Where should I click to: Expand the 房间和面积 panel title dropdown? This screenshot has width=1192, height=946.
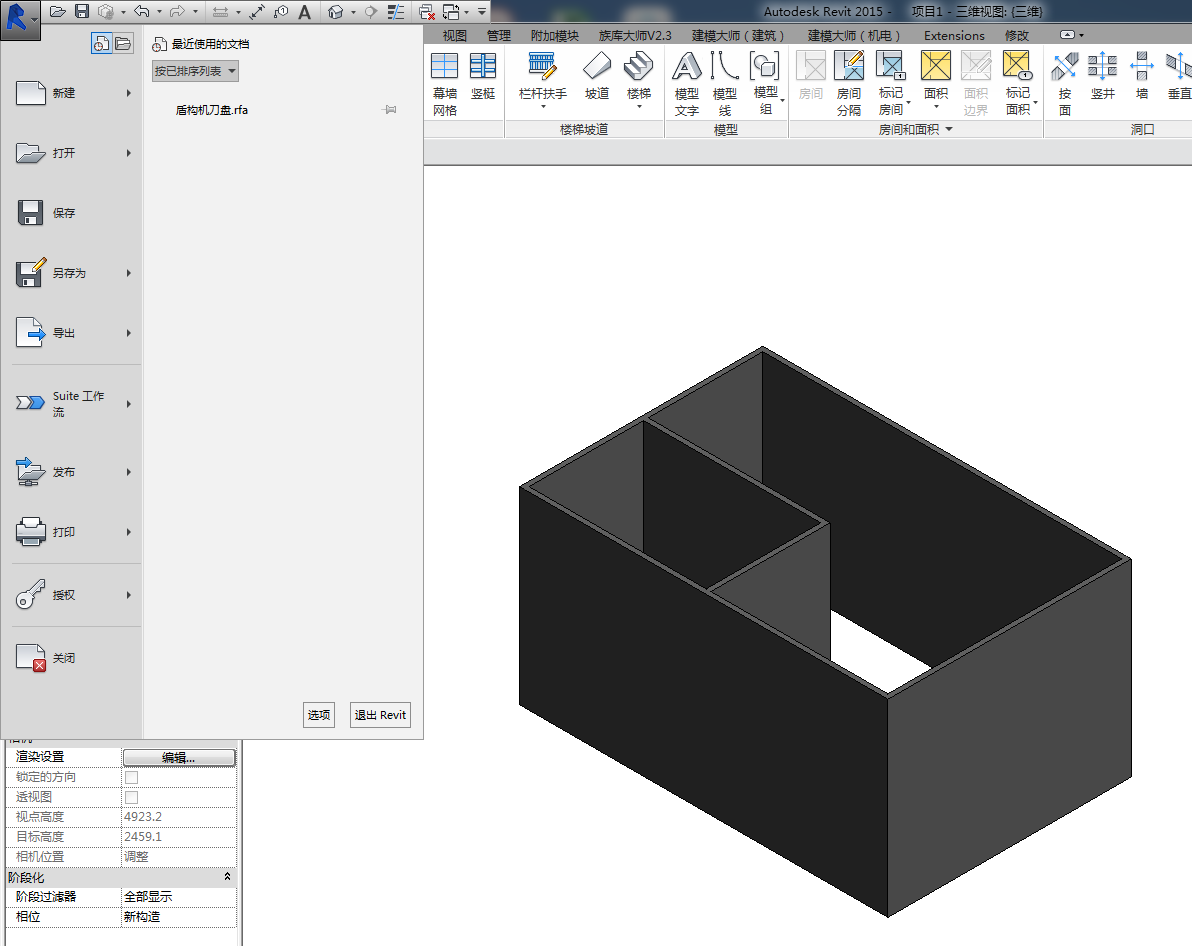(949, 129)
